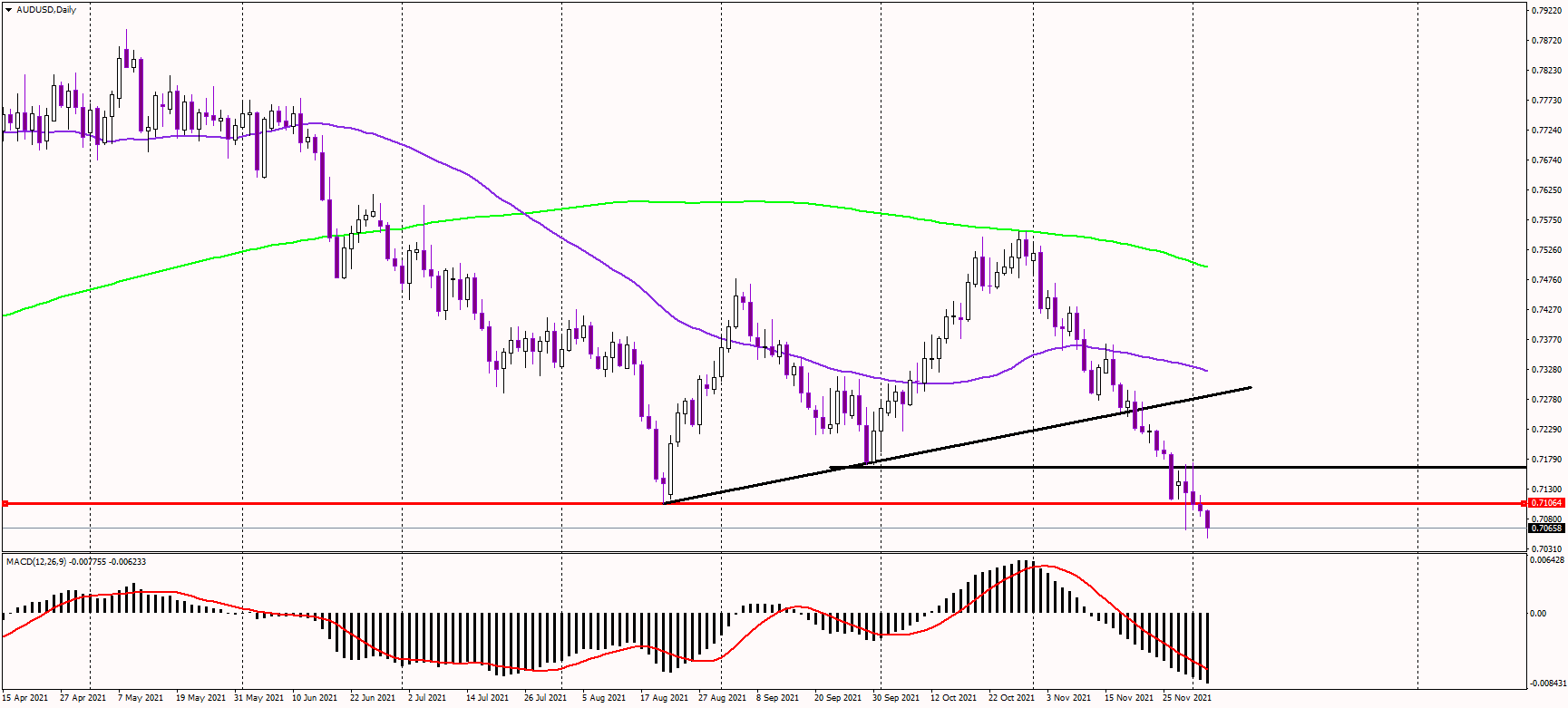Click the 27 Aug 2021 date label
This screenshot has width=1568, height=708.
pyautogui.click(x=722, y=698)
